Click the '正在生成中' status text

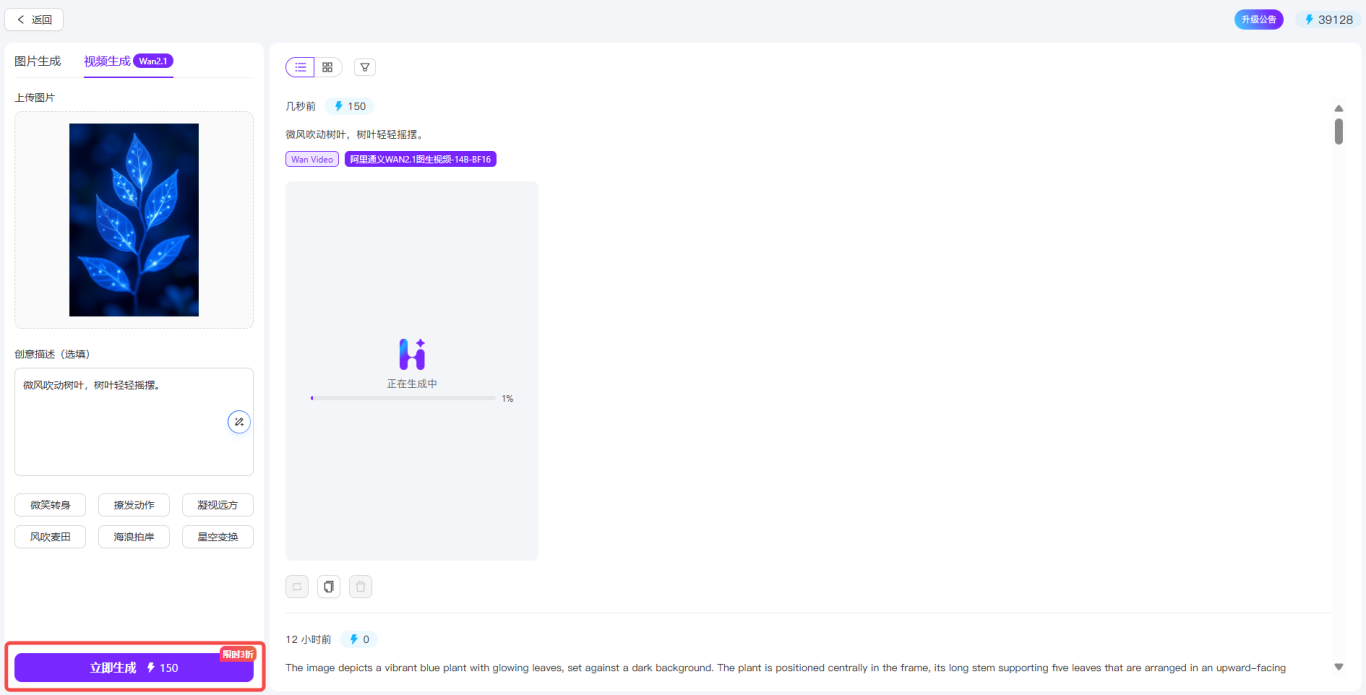click(x=412, y=383)
